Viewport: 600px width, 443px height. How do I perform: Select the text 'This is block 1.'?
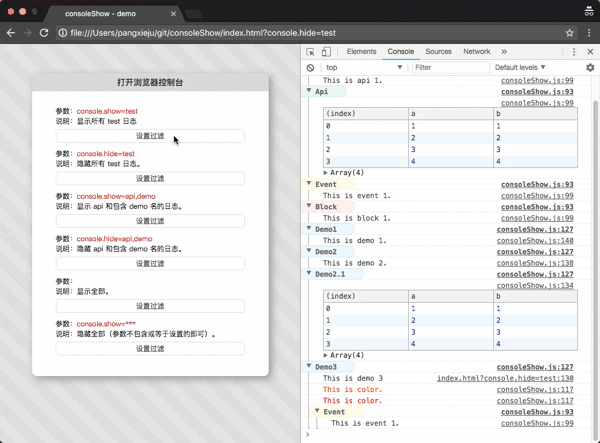[x=357, y=218]
